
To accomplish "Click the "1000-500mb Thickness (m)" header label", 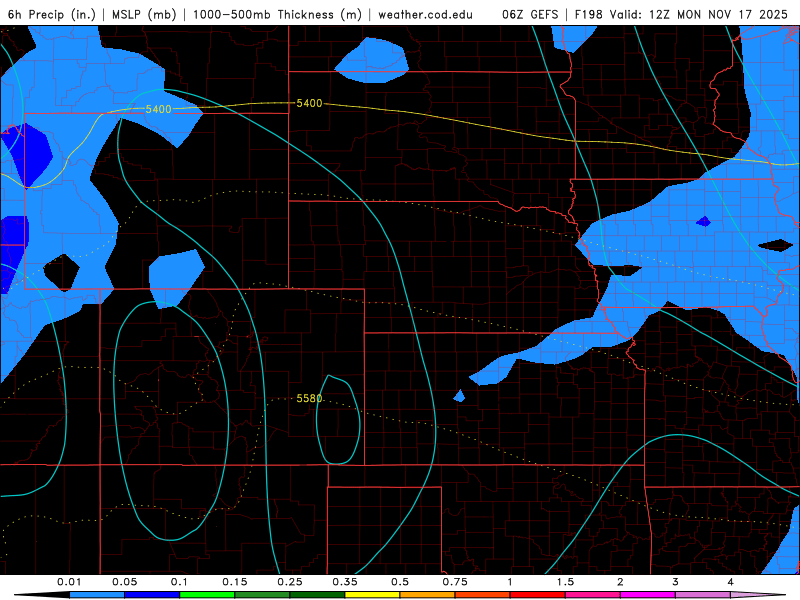I will point(277,14).
